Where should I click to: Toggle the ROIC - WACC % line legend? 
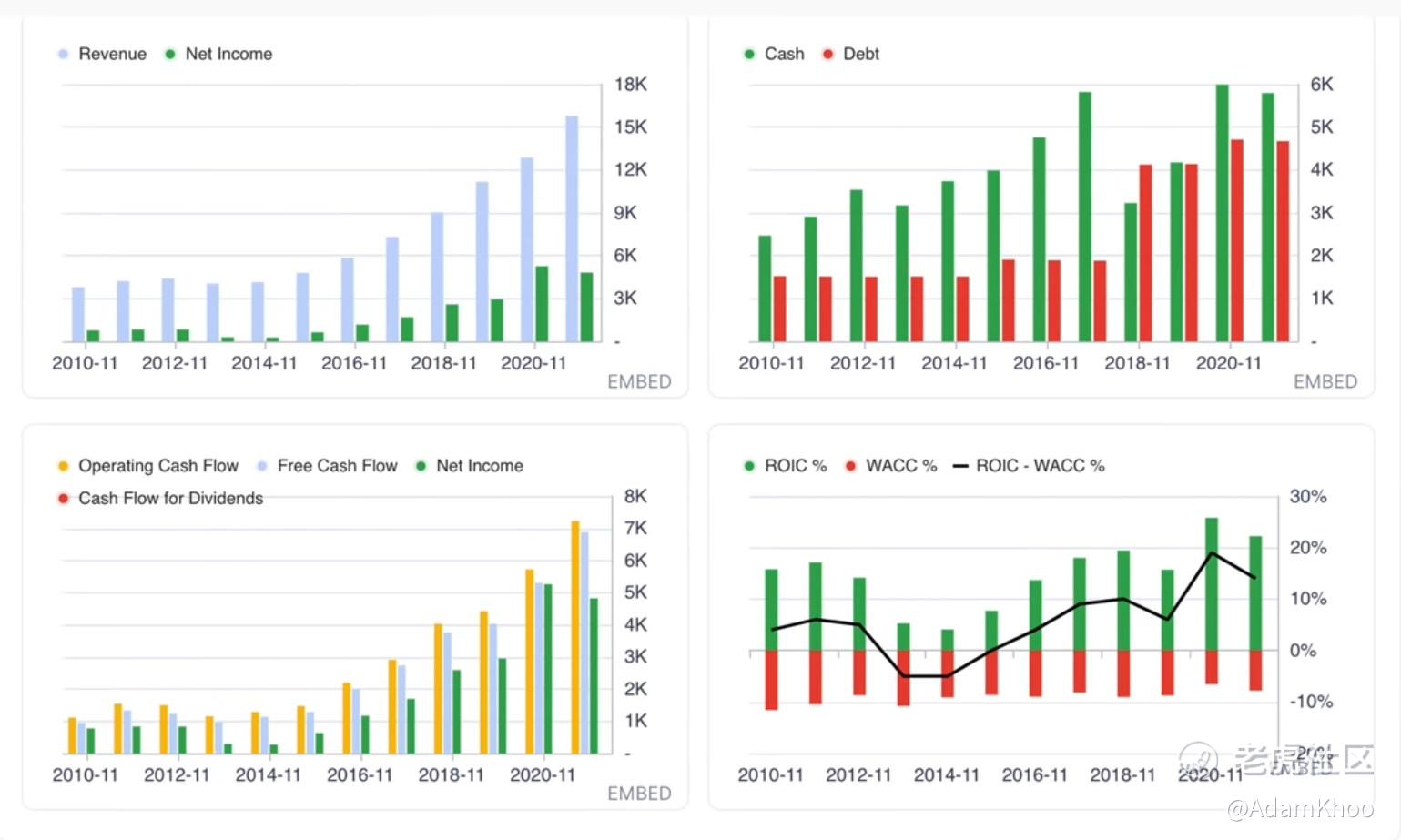click(x=1029, y=466)
